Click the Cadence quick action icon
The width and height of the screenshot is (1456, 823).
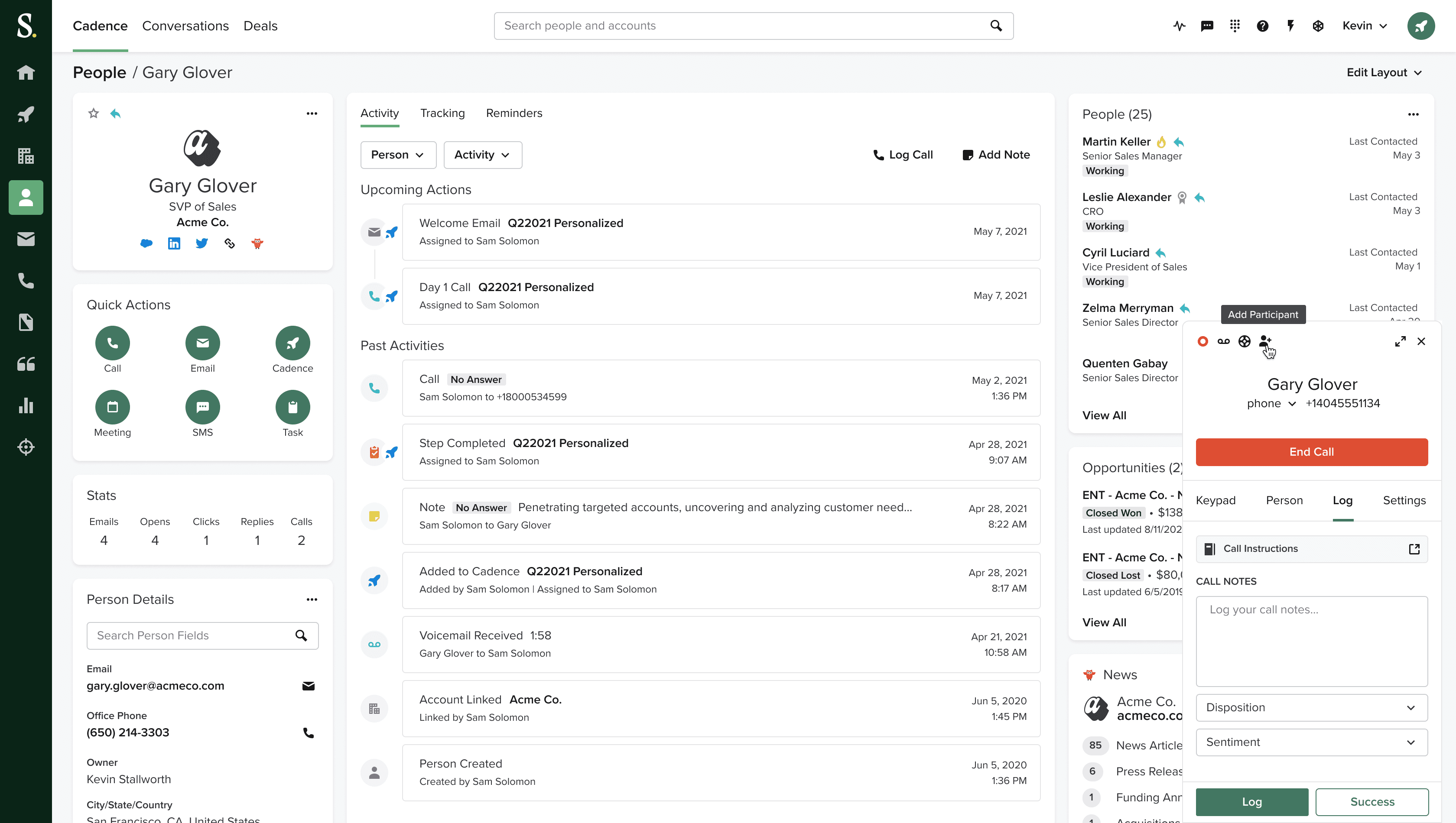pos(293,343)
